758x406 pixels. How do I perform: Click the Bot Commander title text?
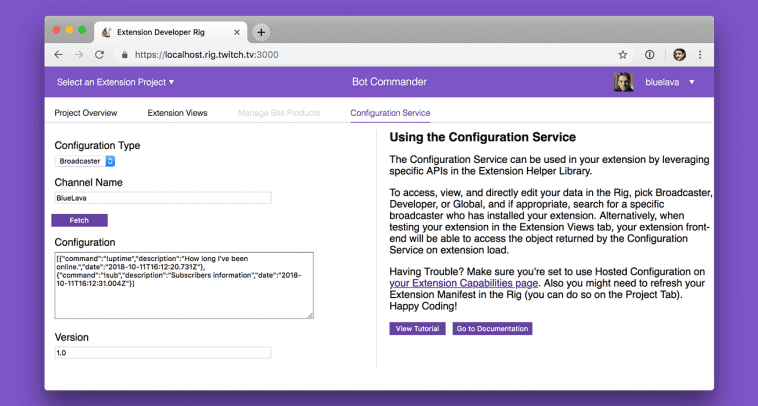[x=389, y=82]
